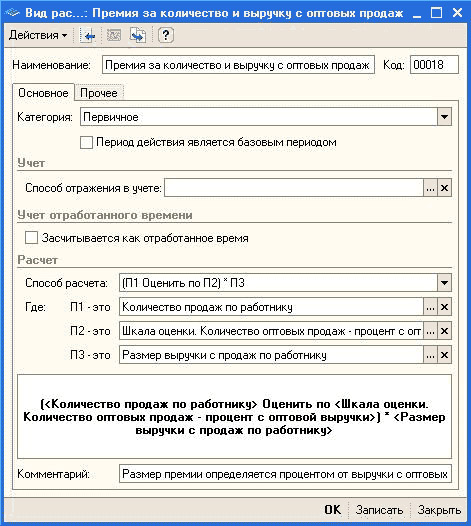
Task: Click the Закрыть button
Action: pos(439,510)
